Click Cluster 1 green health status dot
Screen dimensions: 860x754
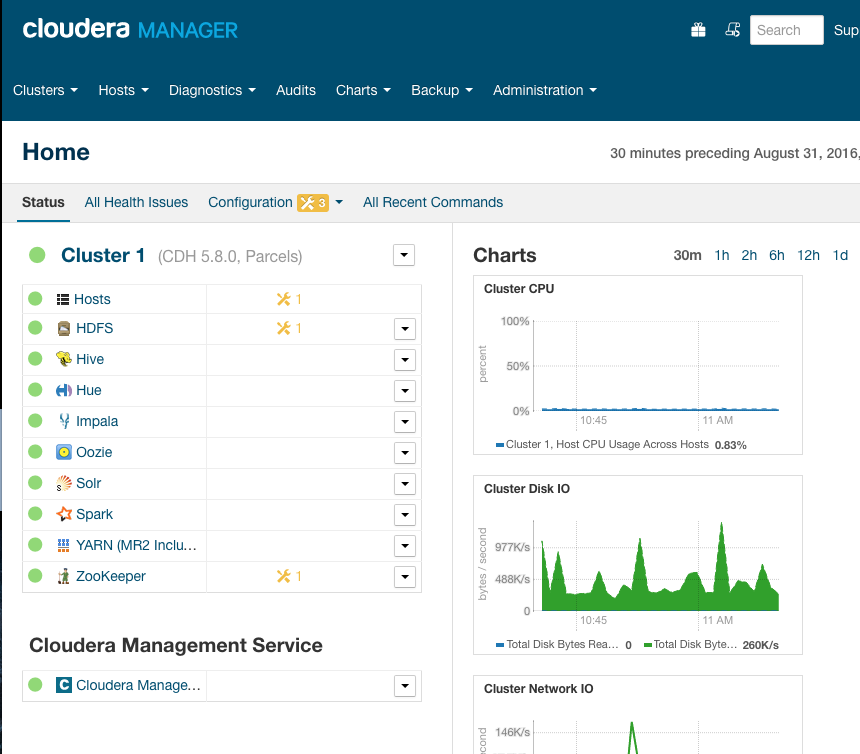tap(37, 255)
